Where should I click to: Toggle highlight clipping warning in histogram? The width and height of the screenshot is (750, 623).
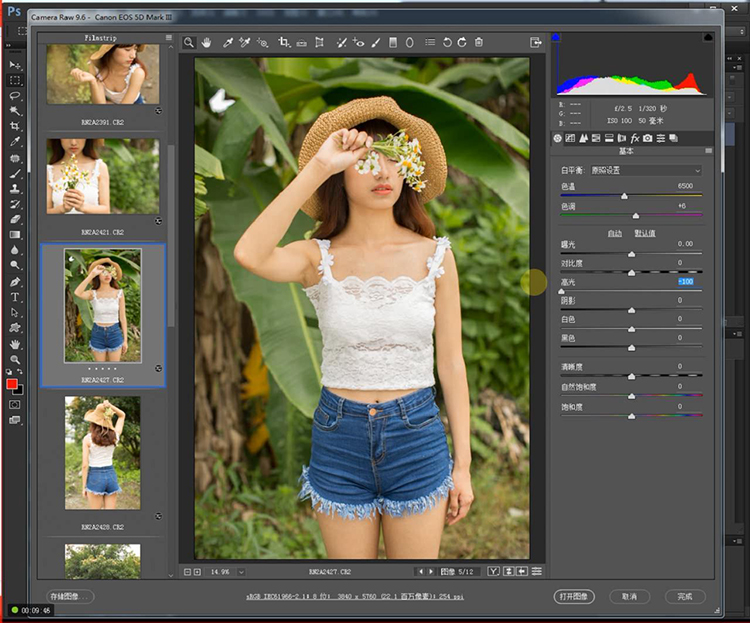click(708, 37)
